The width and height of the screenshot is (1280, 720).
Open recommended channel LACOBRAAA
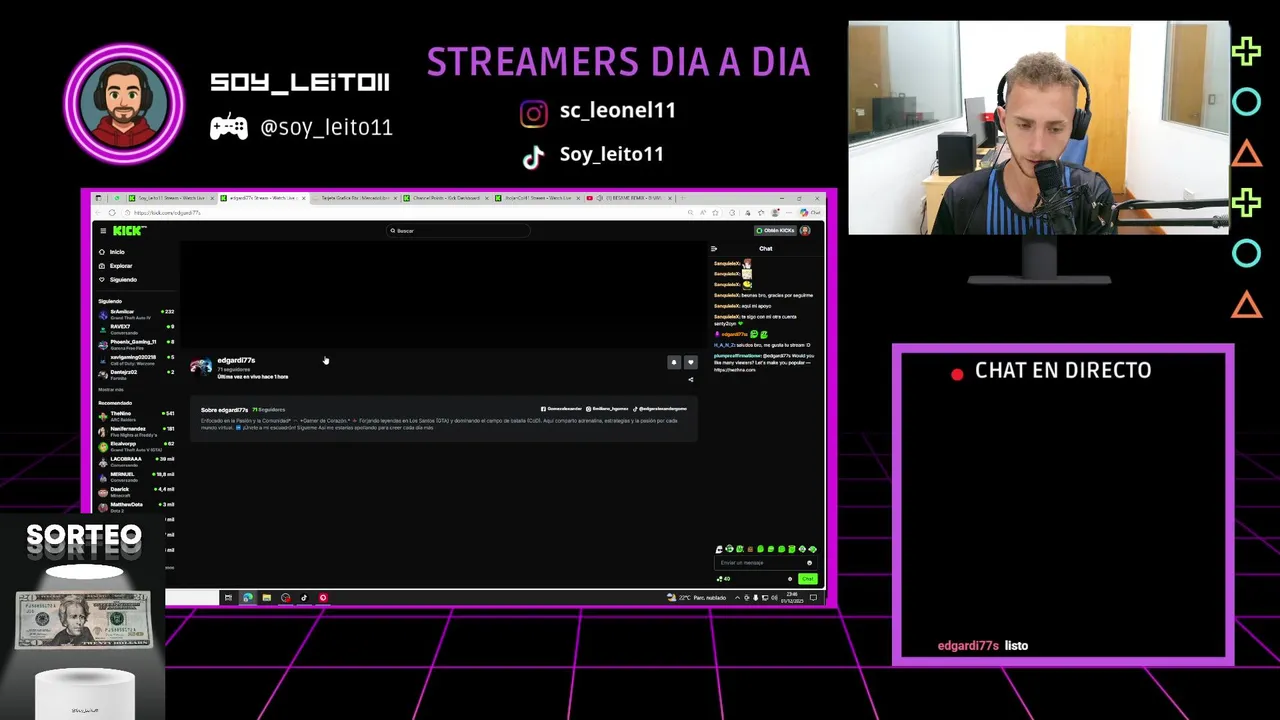pyautogui.click(x=136, y=461)
